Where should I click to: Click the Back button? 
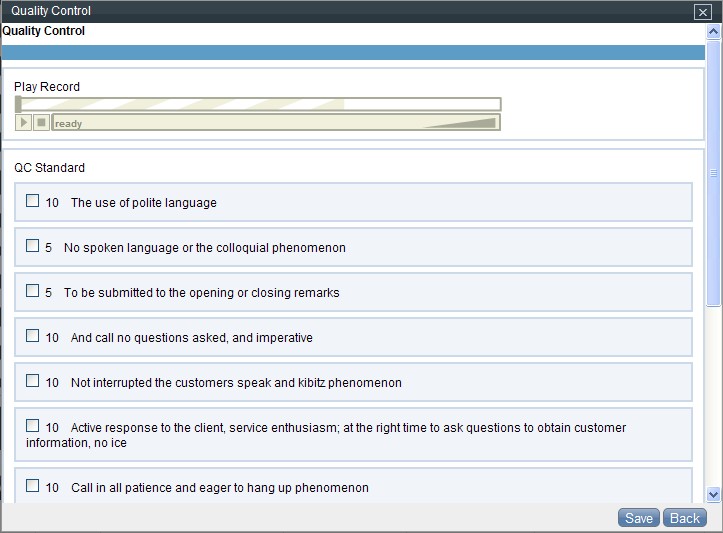click(x=685, y=518)
